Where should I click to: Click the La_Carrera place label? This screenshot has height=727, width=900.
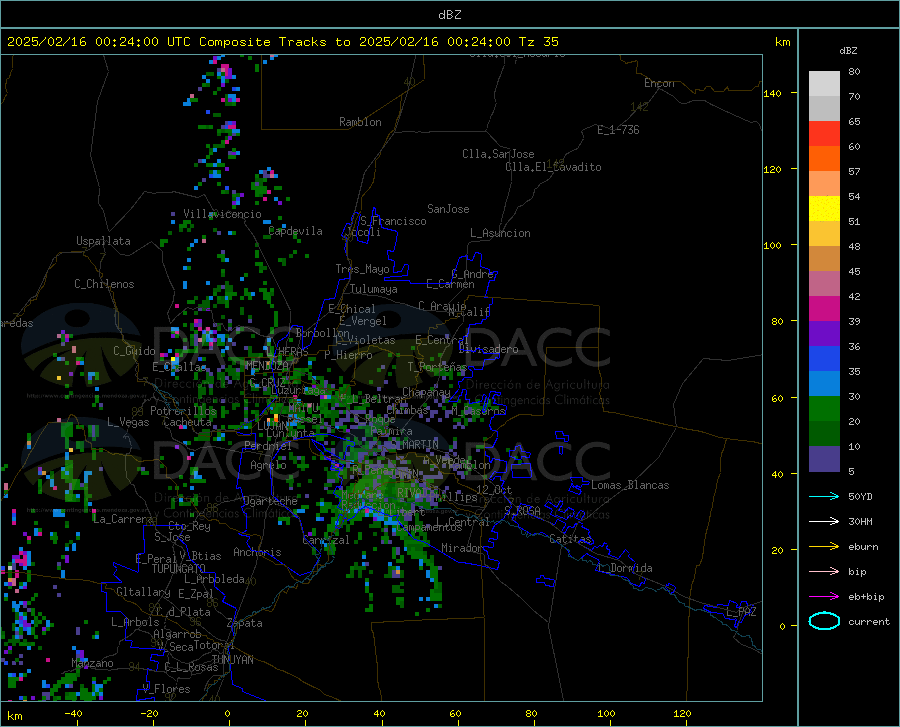123,519
